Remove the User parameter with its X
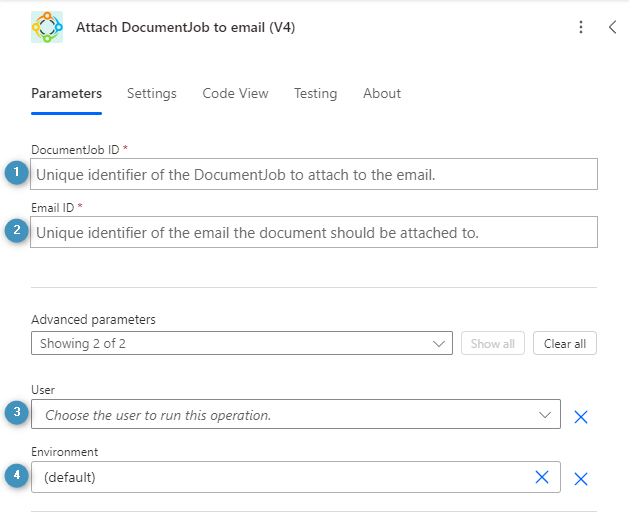This screenshot has width=629, height=529. [580, 417]
